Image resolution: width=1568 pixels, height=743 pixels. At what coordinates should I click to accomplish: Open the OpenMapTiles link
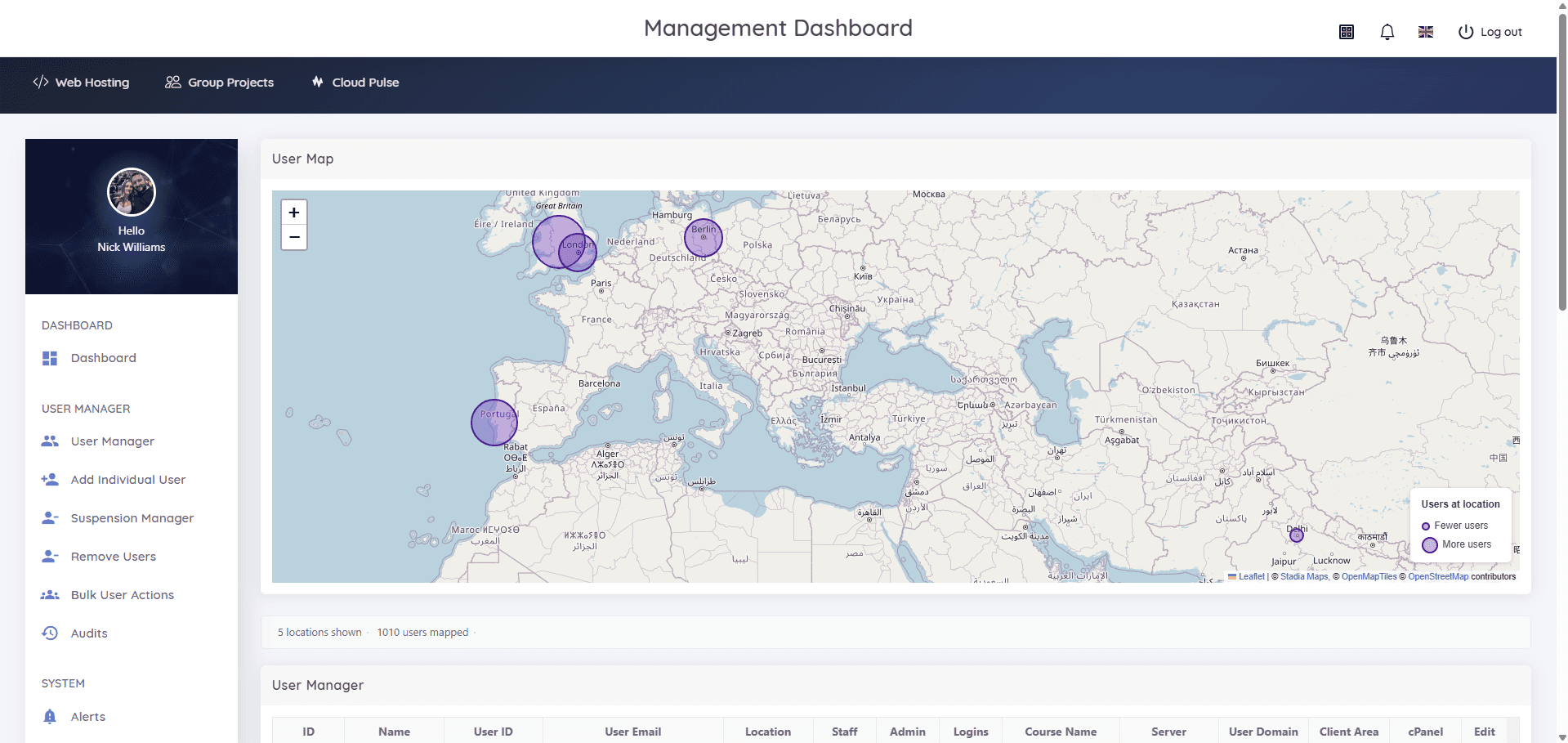(x=1369, y=576)
